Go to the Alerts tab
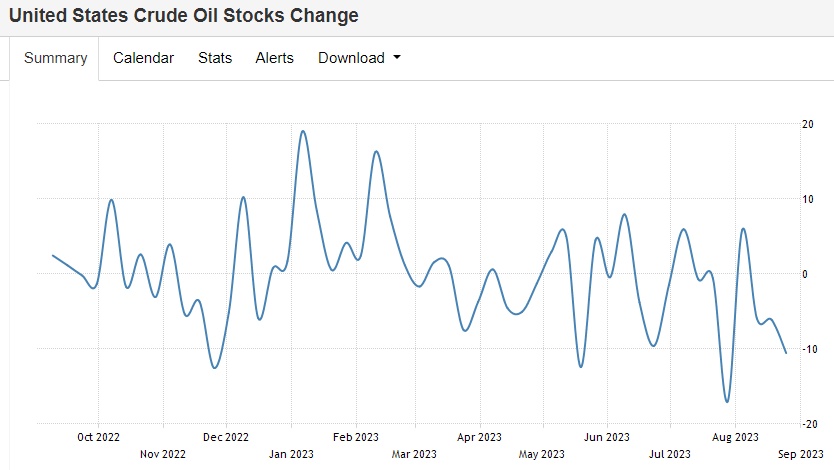Screen dimensions: 834x470 tap(275, 58)
